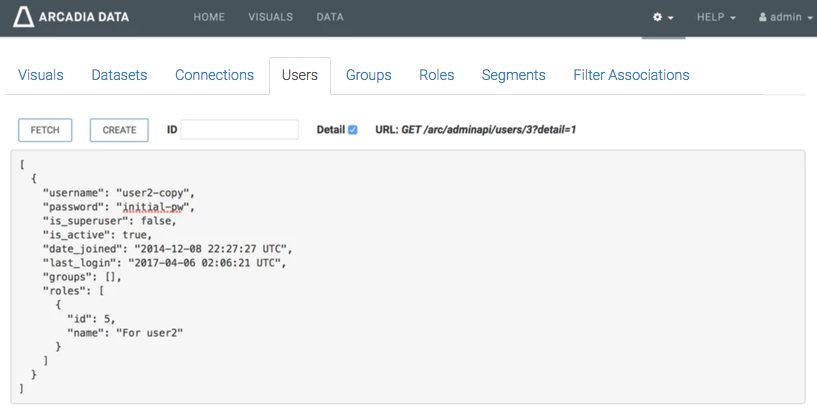
Task: Switch to the Datasets tab
Action: coord(119,75)
